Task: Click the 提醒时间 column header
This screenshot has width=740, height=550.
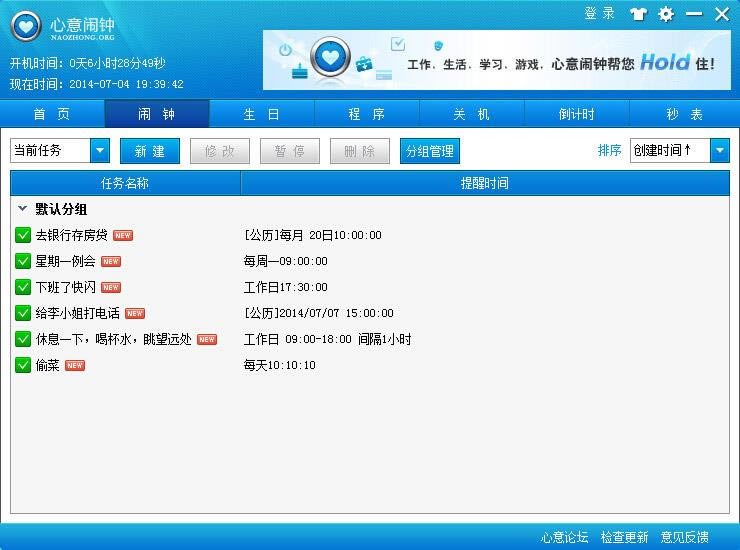Action: (x=485, y=183)
